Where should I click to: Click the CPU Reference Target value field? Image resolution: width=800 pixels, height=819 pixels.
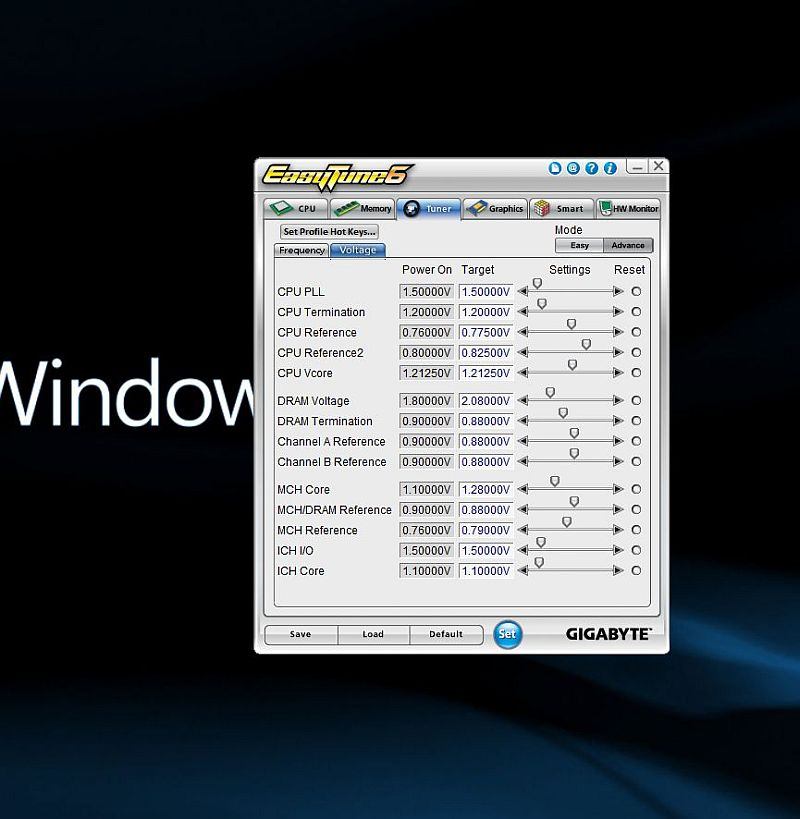tap(486, 332)
